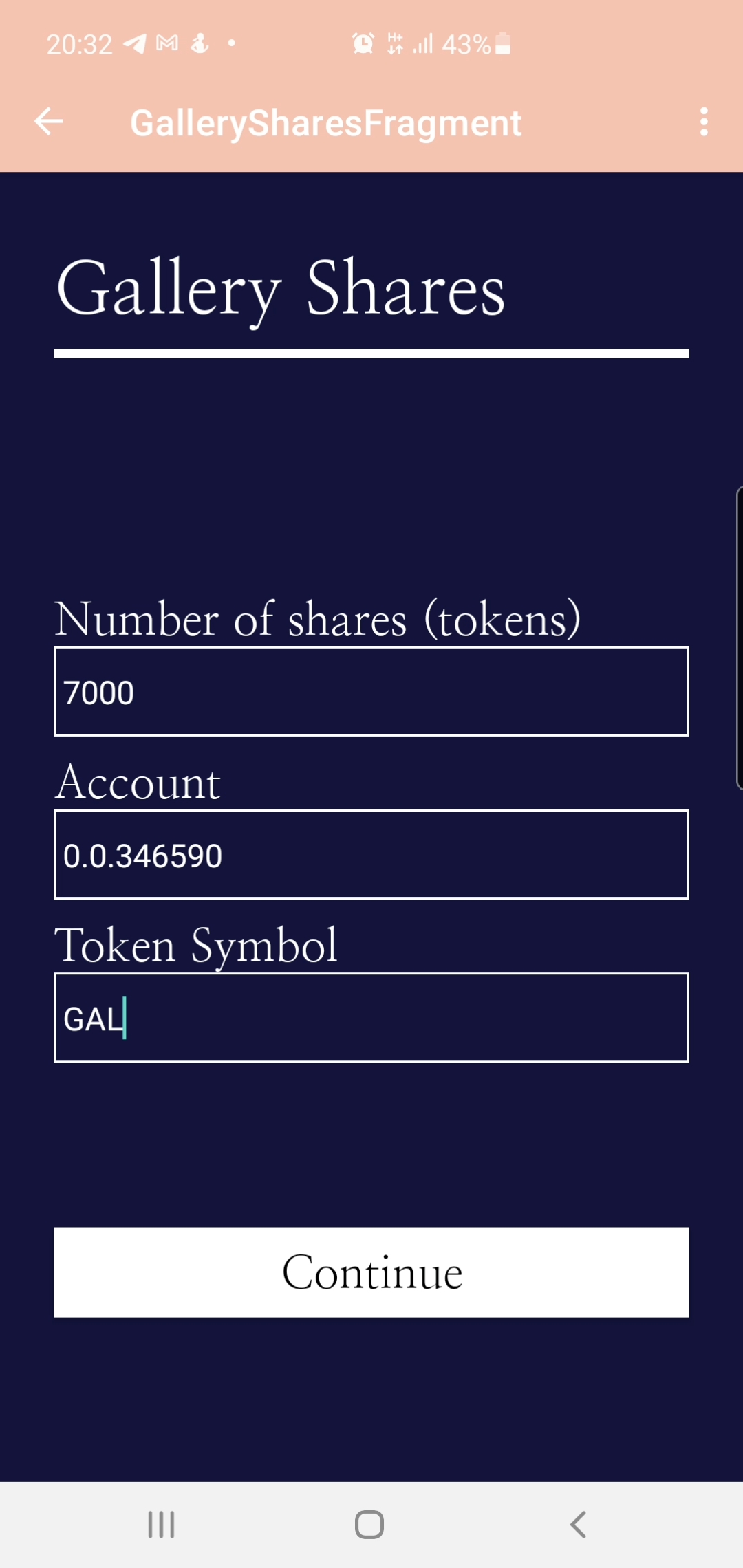Viewport: 743px width, 1568px height.
Task: Open recent apps with the navigation button
Action: [x=162, y=1524]
